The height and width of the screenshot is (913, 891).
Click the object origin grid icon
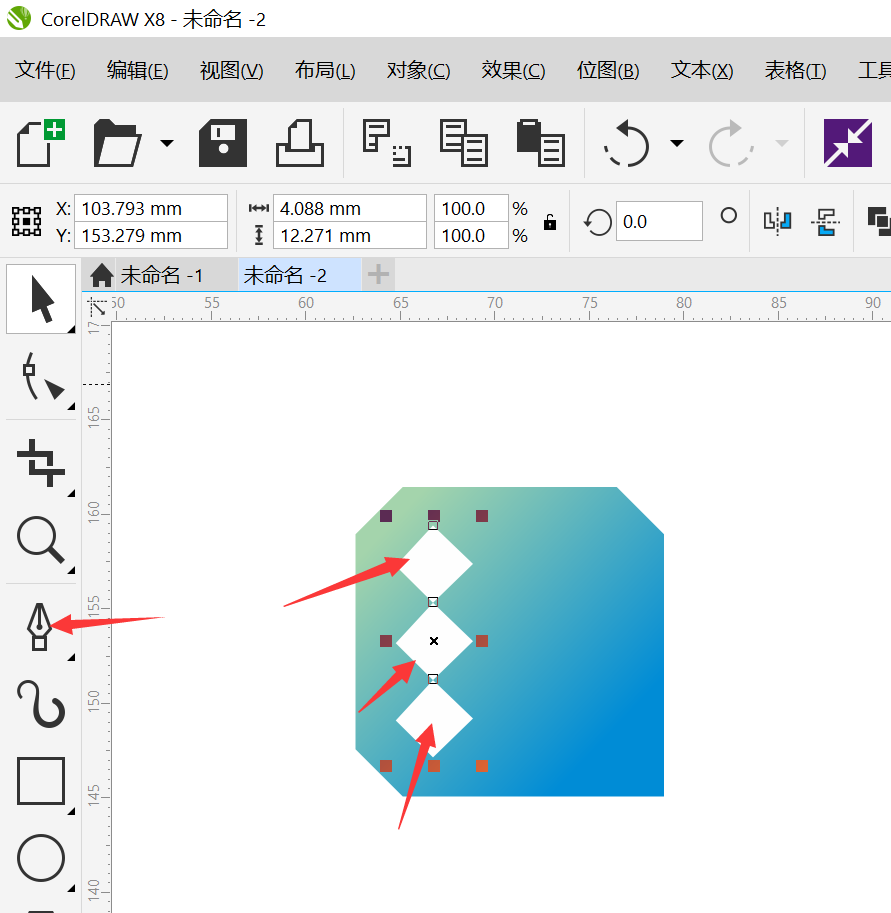[26, 222]
